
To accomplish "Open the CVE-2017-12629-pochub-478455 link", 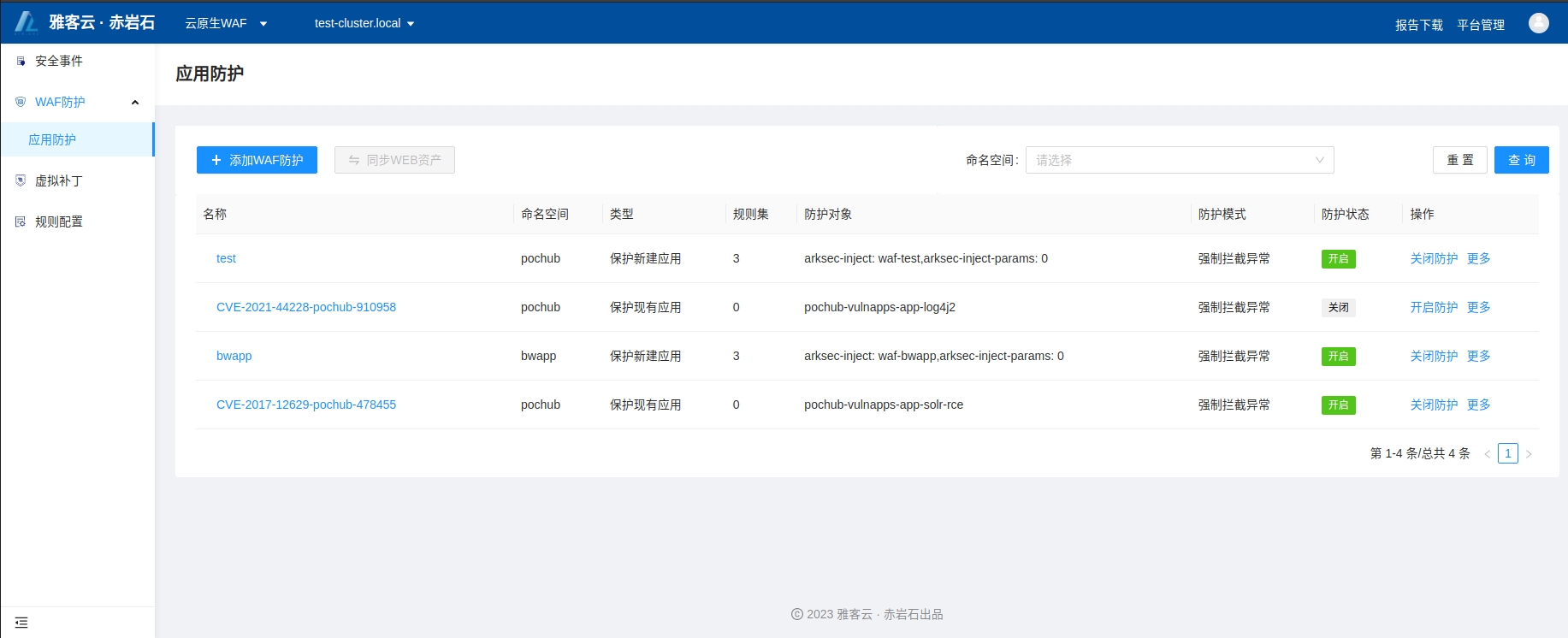I will click(x=306, y=405).
